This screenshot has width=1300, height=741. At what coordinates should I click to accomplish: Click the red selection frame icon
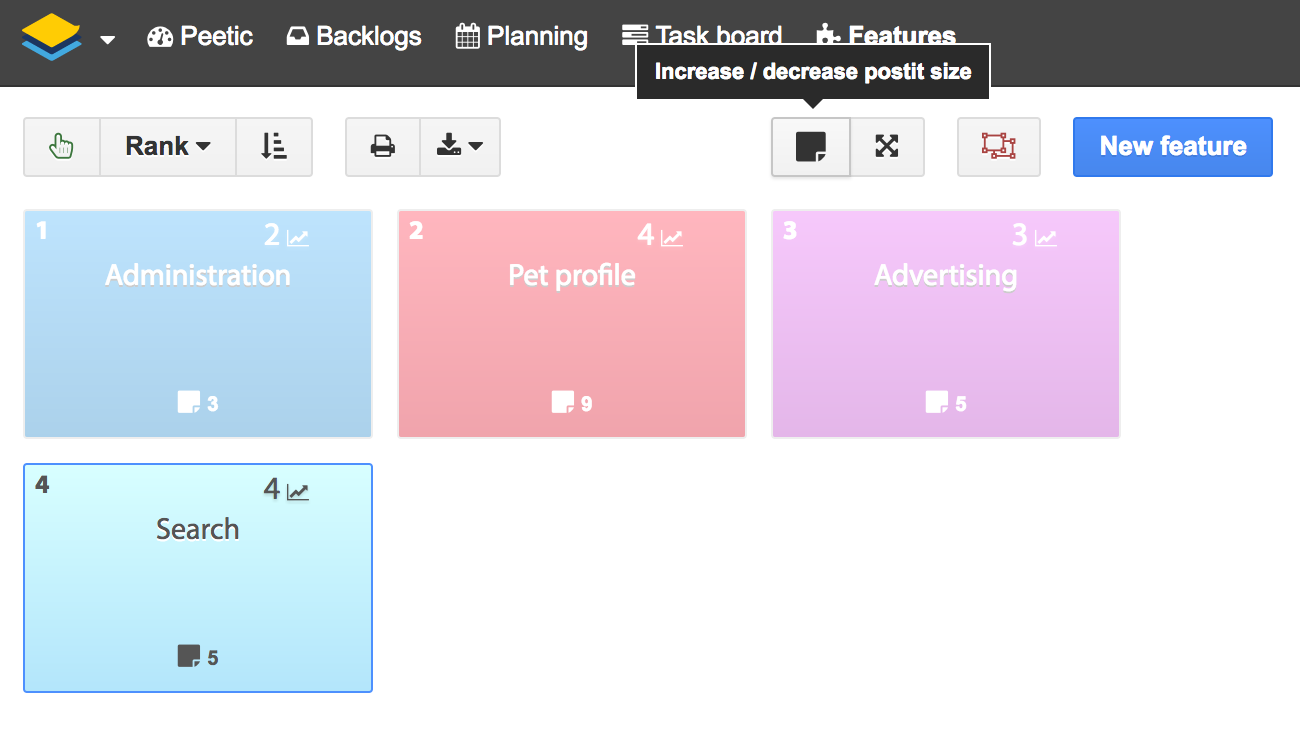click(998, 147)
